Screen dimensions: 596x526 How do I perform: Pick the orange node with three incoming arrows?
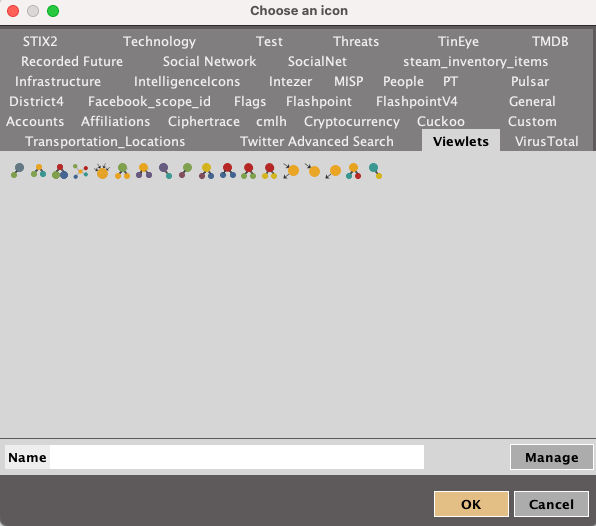pos(102,171)
